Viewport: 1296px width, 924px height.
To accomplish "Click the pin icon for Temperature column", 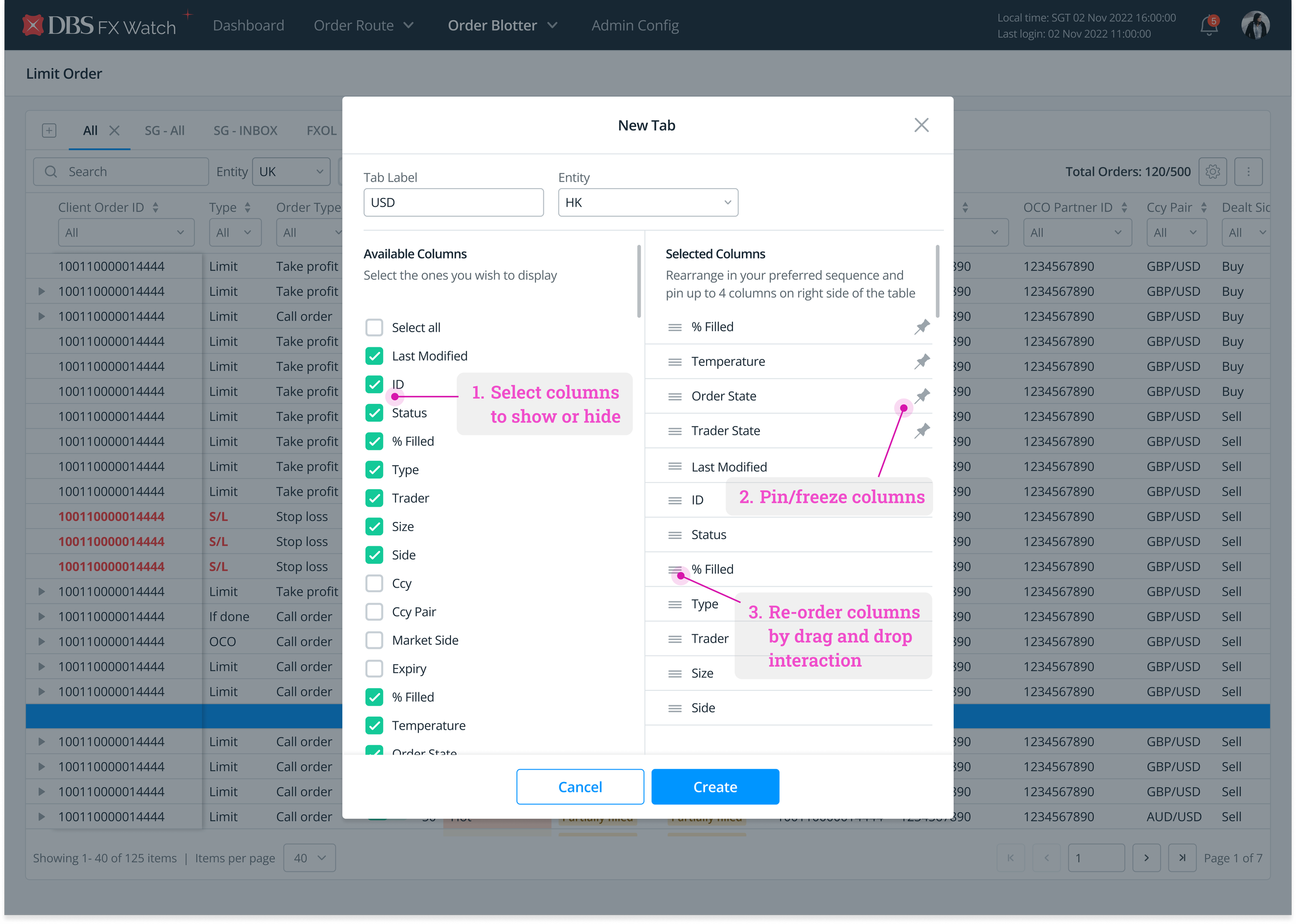I will click(x=922, y=361).
